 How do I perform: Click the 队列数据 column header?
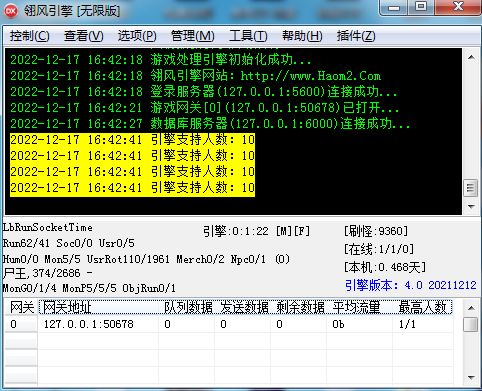point(188,307)
